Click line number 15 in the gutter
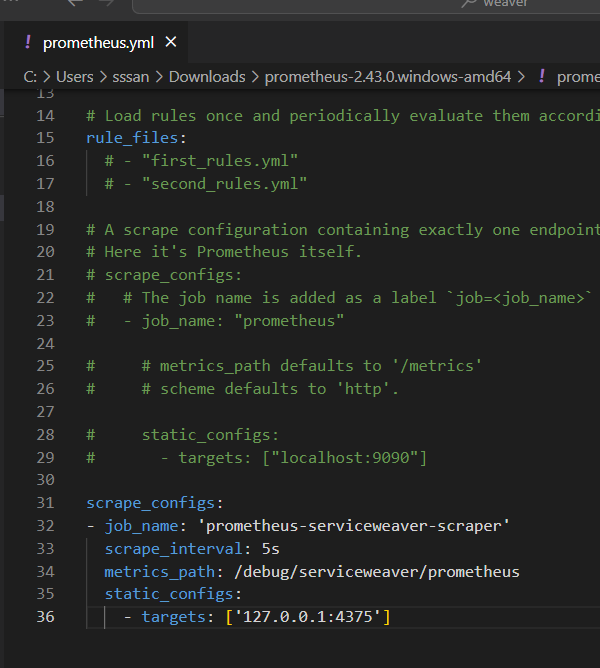This screenshot has width=600, height=668. click(x=45, y=138)
